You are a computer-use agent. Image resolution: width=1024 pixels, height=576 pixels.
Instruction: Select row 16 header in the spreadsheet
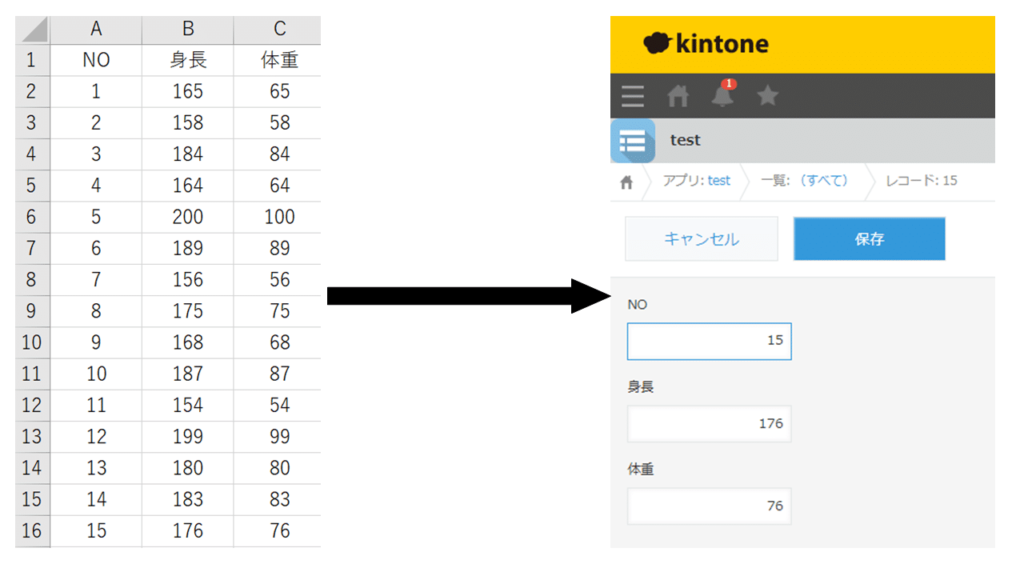tap(31, 530)
